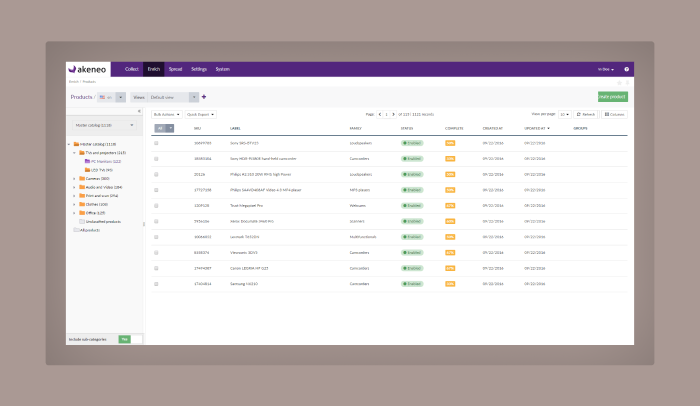This screenshot has width=700, height=406.
Task: Tick checkbox for Samsung camcorder last row
Action: click(x=156, y=284)
